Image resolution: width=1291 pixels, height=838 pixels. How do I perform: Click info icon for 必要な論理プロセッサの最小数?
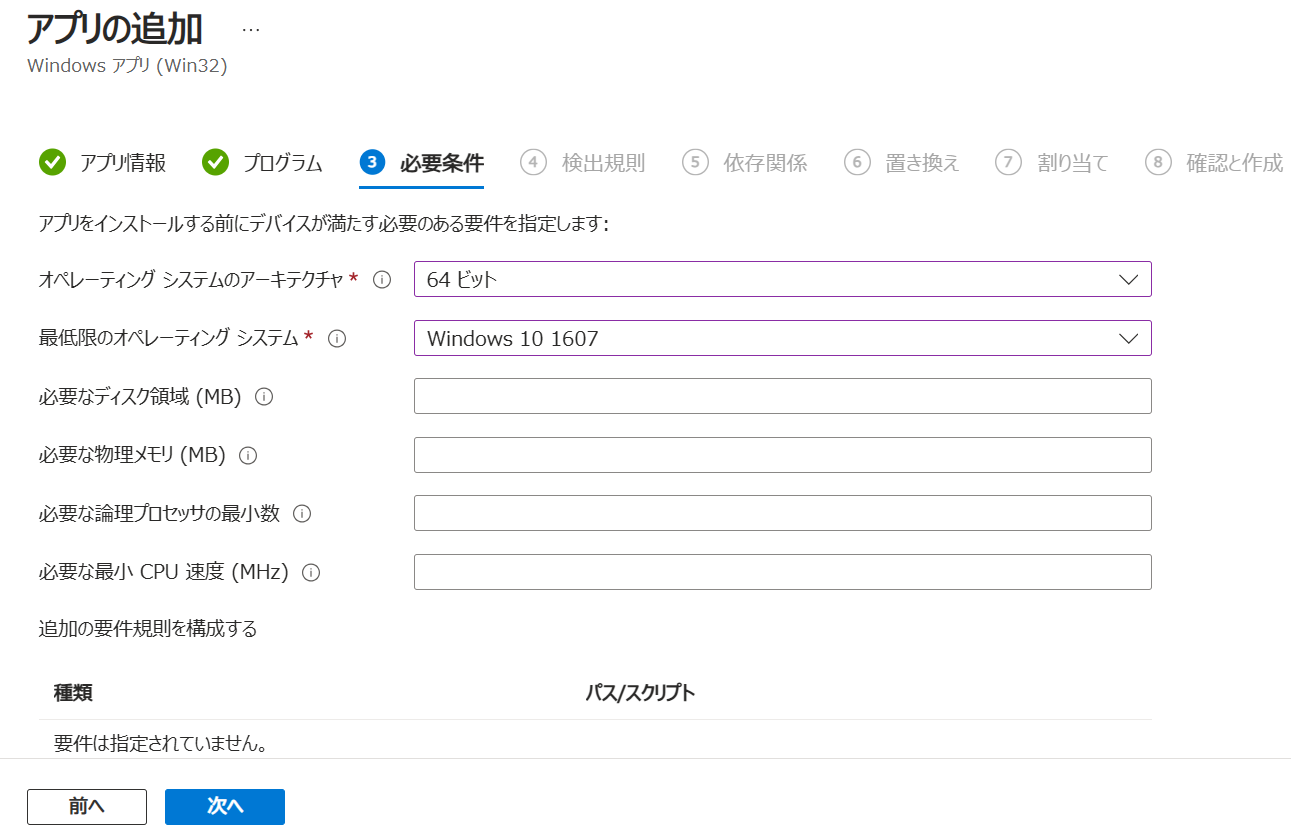click(301, 514)
